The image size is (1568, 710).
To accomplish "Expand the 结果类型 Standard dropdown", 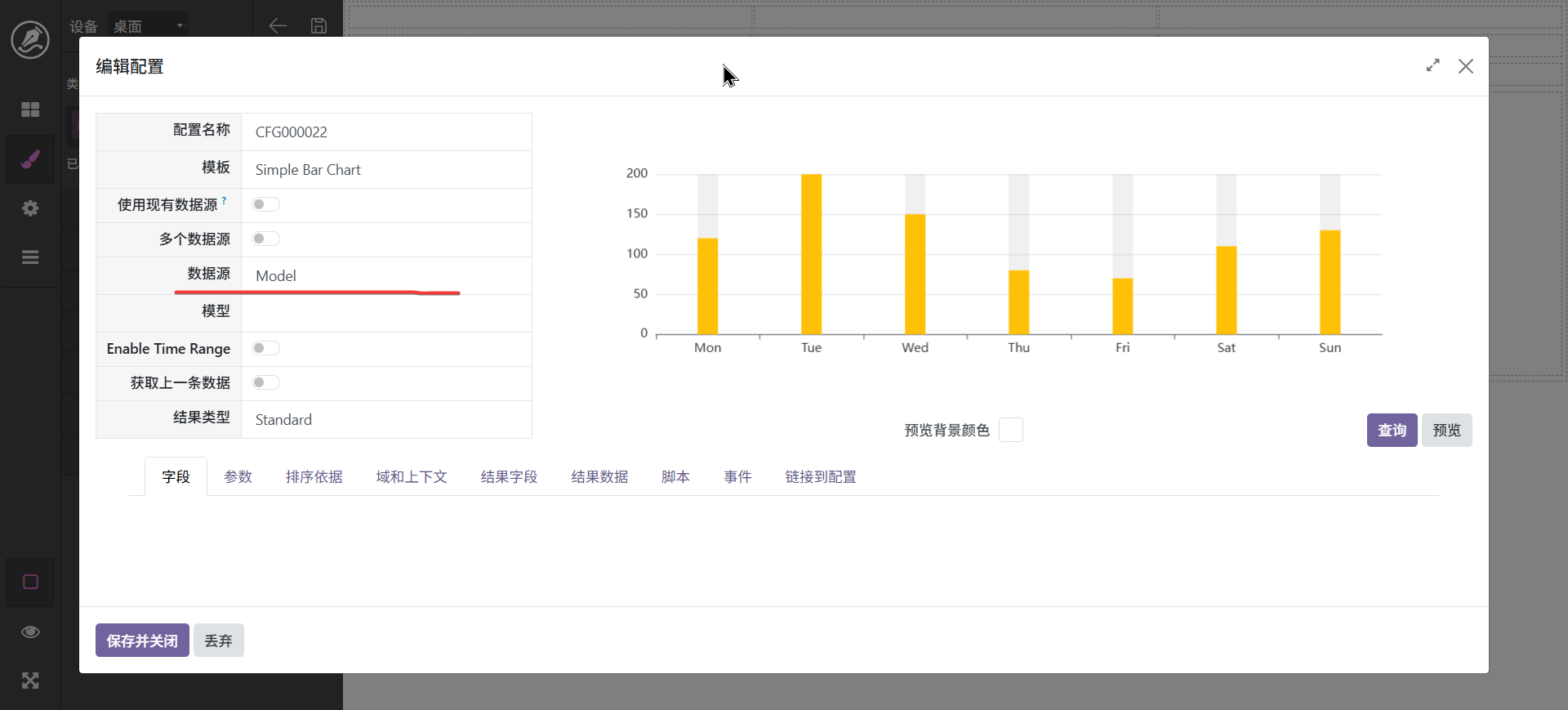I will pos(386,420).
